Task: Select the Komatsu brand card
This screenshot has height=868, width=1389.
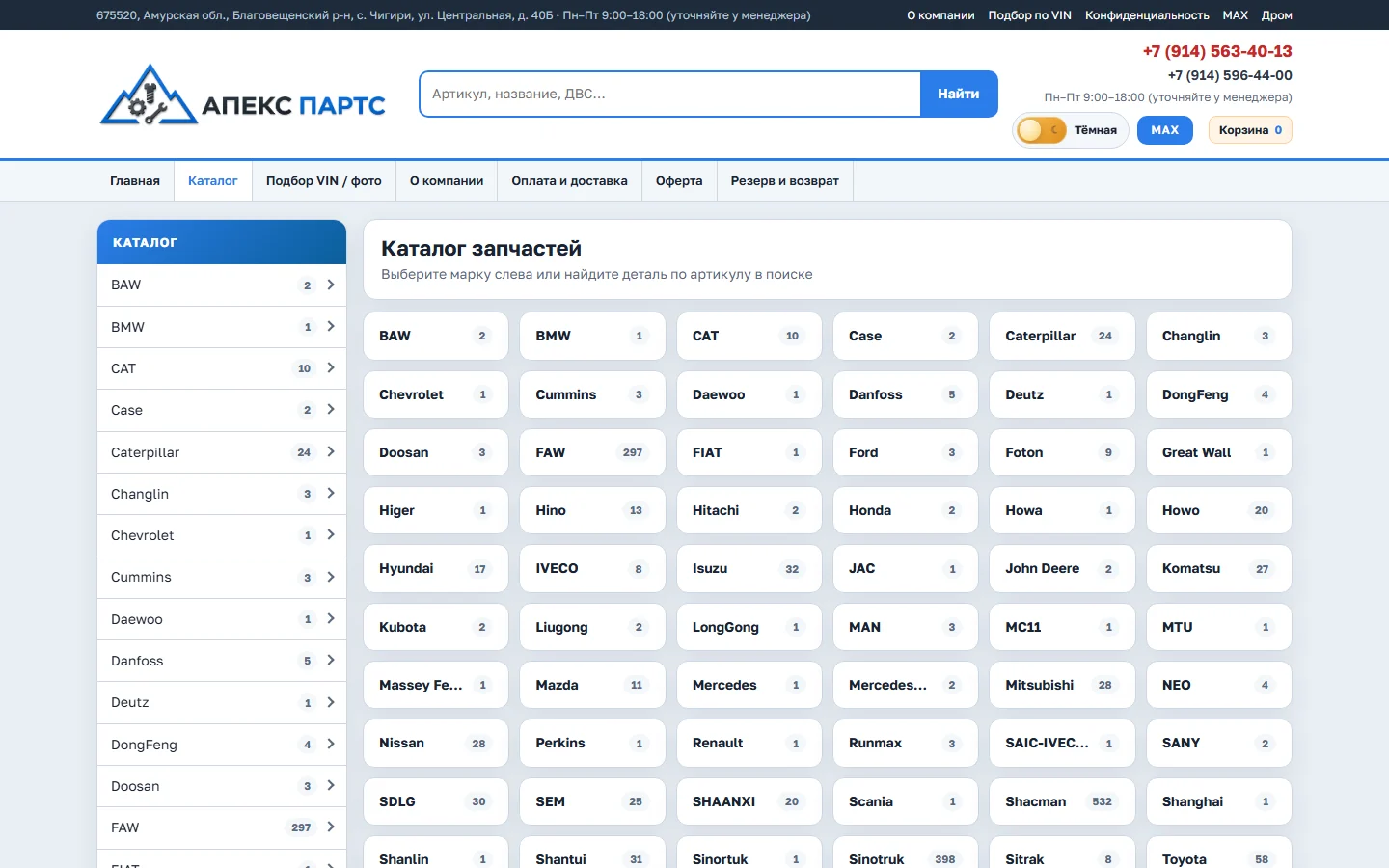Action: coord(1219,568)
